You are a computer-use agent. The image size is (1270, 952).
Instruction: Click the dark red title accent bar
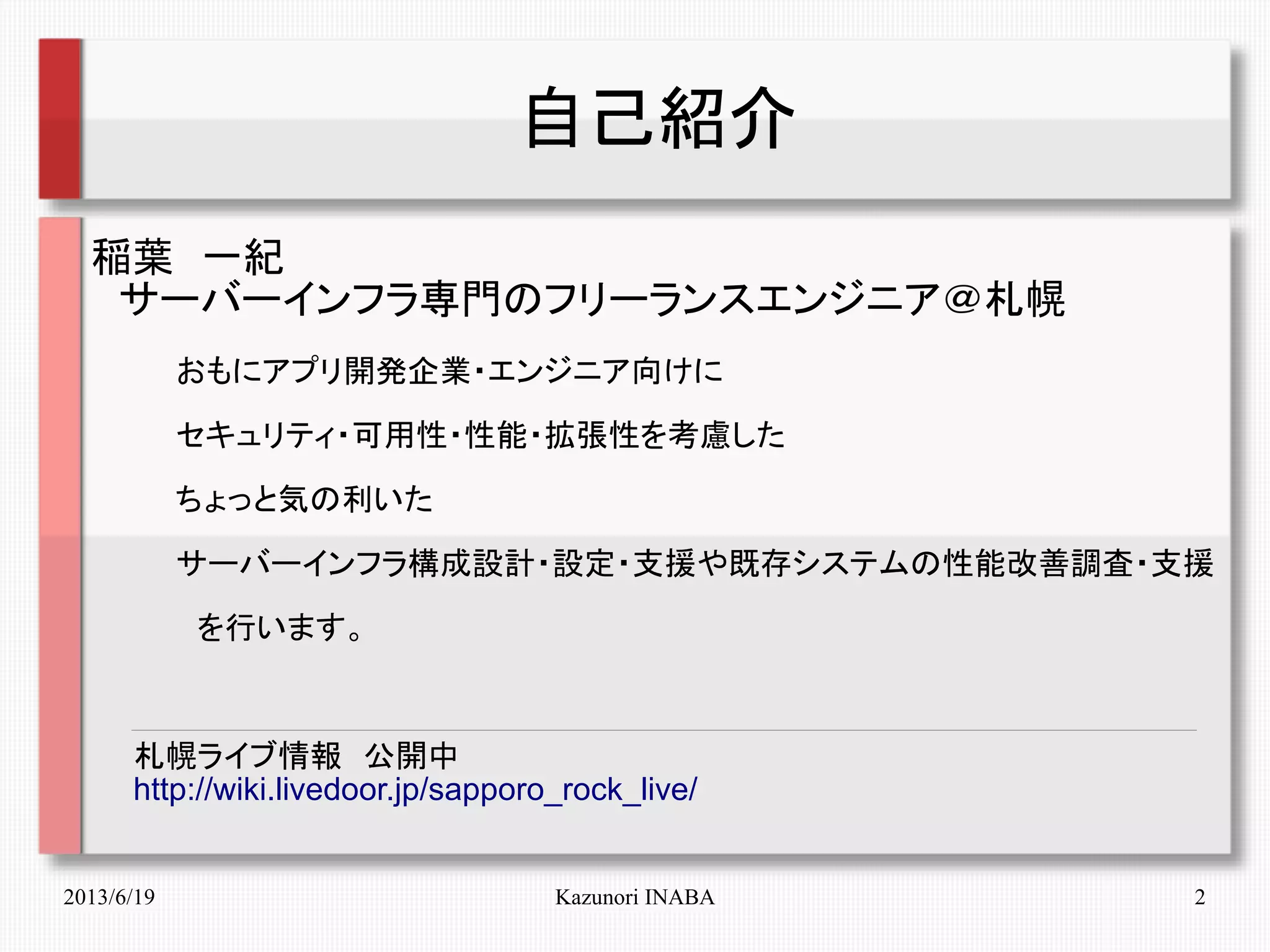[60, 118]
